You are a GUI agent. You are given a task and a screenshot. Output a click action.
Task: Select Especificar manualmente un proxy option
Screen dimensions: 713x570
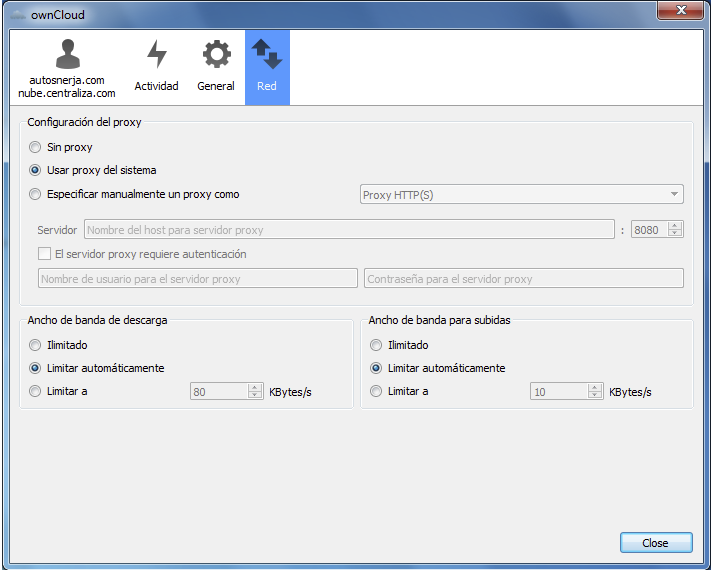click(x=36, y=194)
